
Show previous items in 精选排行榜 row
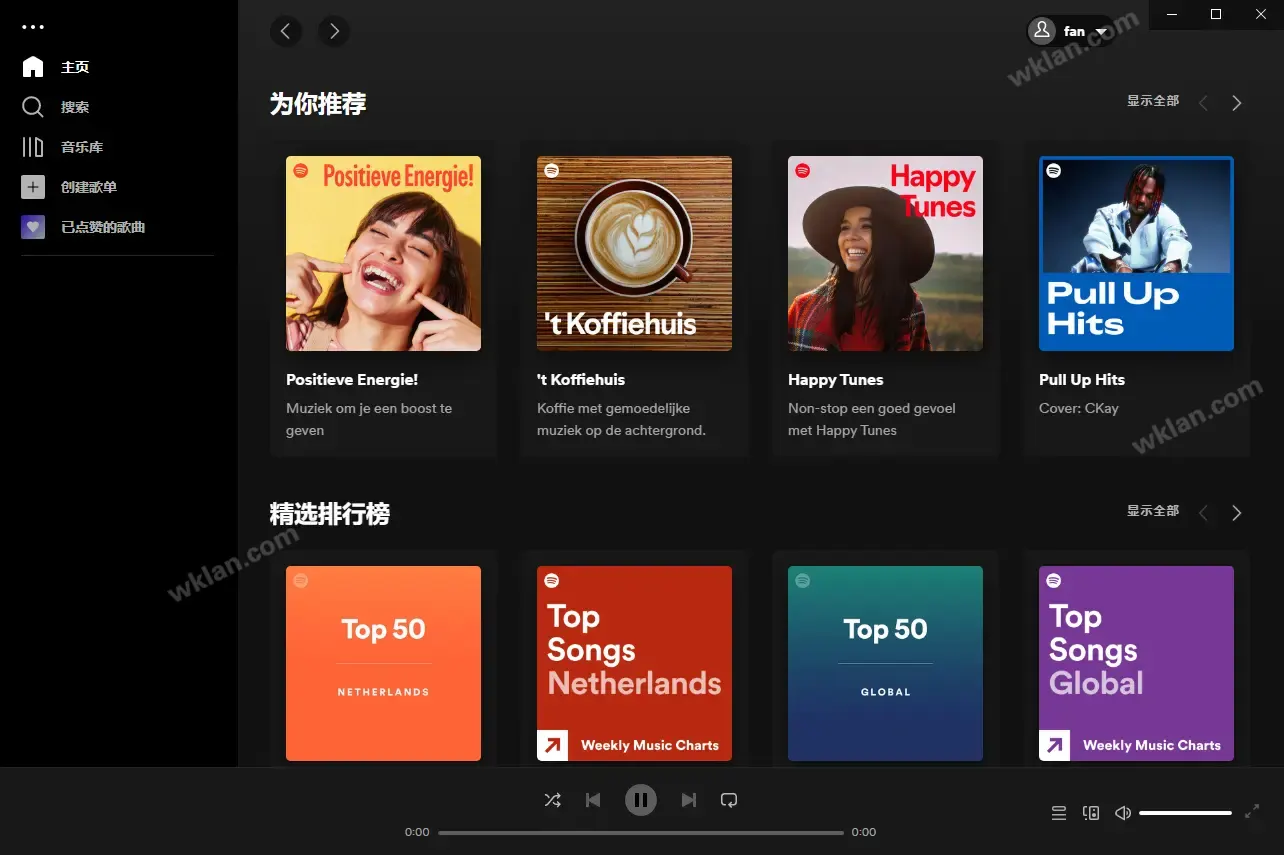pos(1203,513)
